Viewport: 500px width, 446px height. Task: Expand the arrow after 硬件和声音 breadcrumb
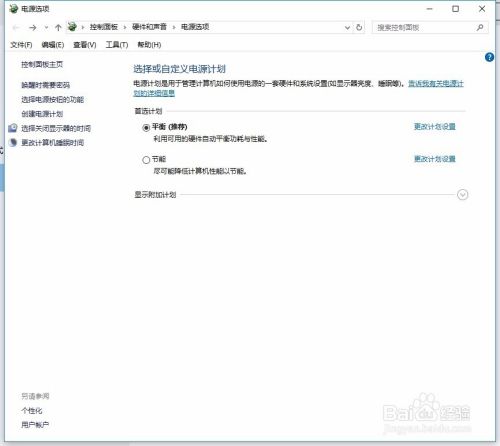click(174, 27)
